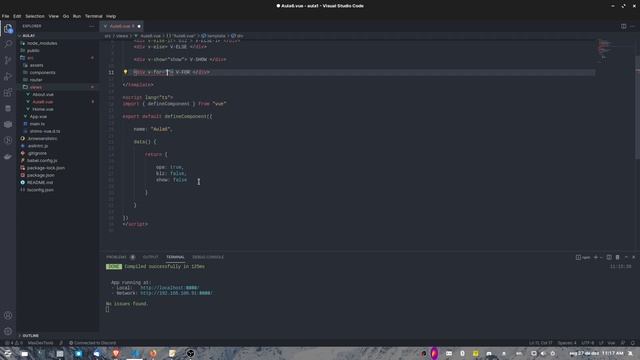Expand the node_modules folder

coord(42,43)
